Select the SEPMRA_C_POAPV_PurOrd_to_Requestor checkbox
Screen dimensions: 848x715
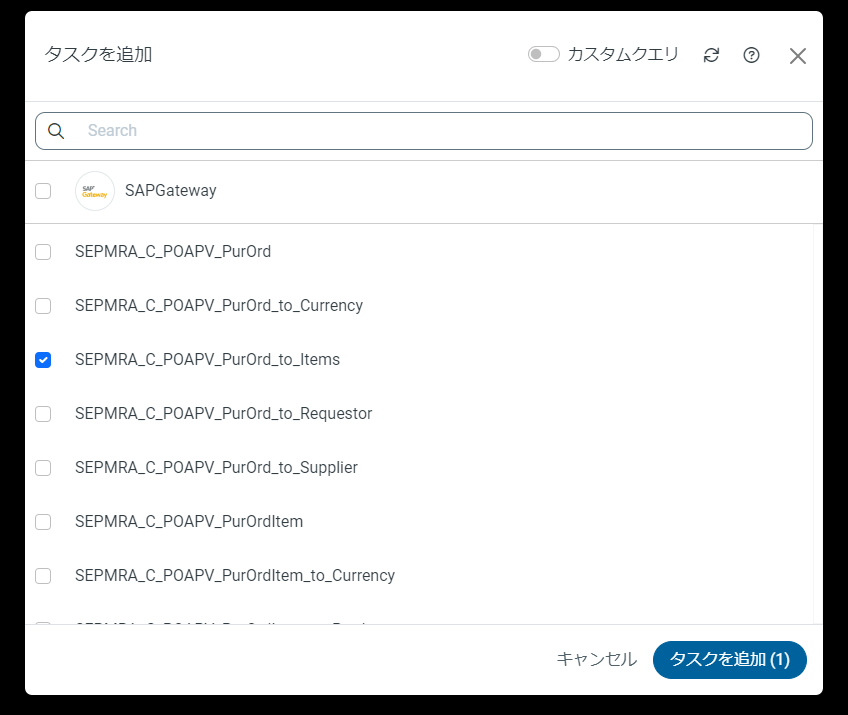tap(43, 414)
